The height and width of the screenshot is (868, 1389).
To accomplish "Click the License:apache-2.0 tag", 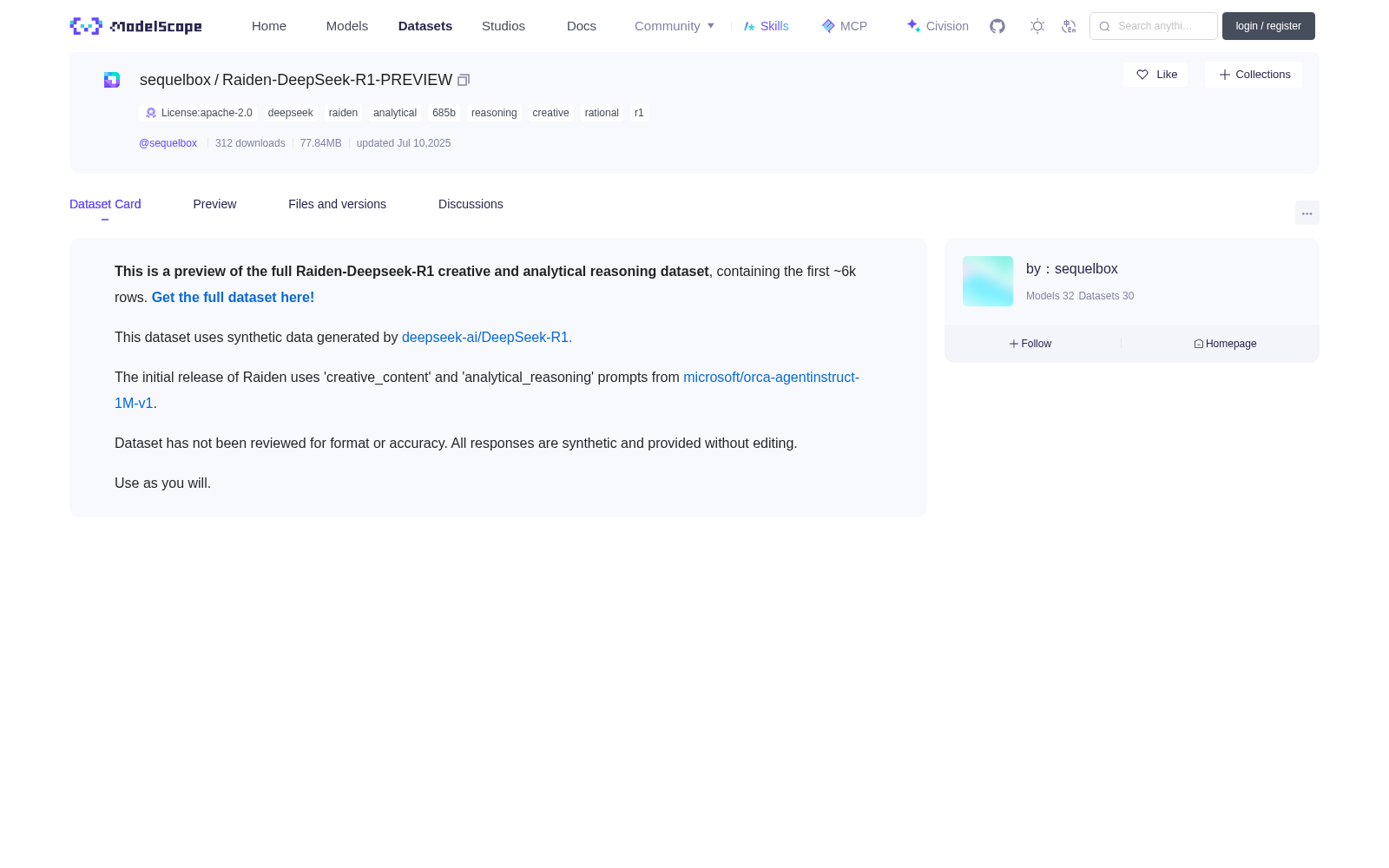I will [x=198, y=113].
